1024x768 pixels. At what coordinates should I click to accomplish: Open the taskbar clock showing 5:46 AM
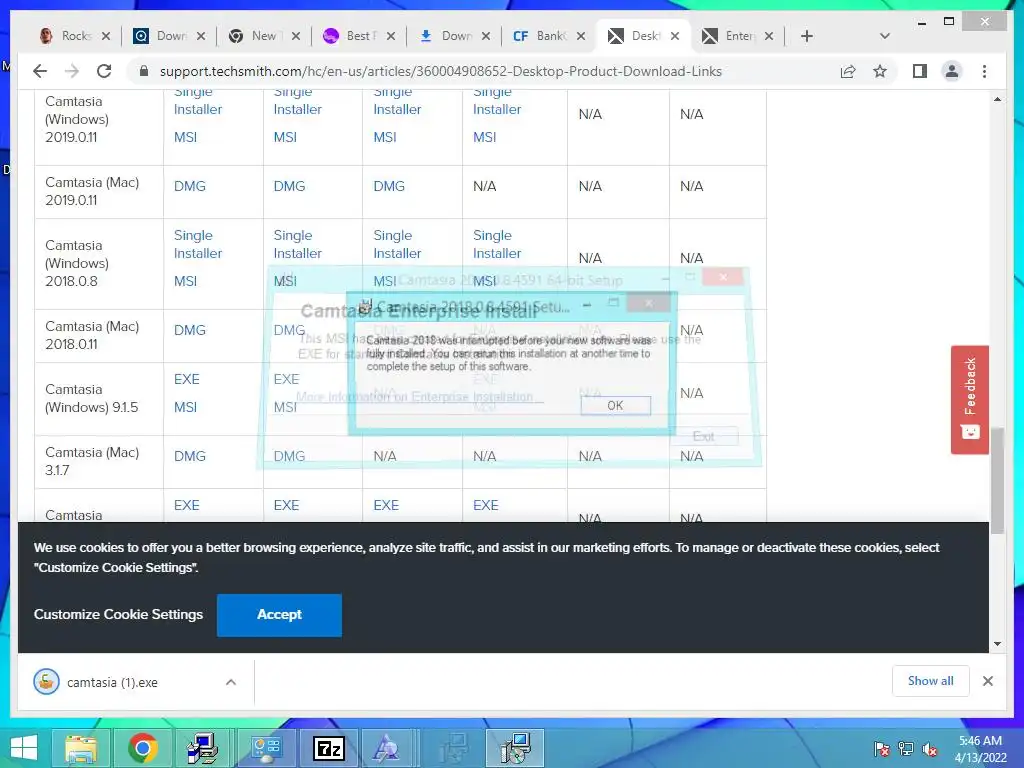point(980,749)
